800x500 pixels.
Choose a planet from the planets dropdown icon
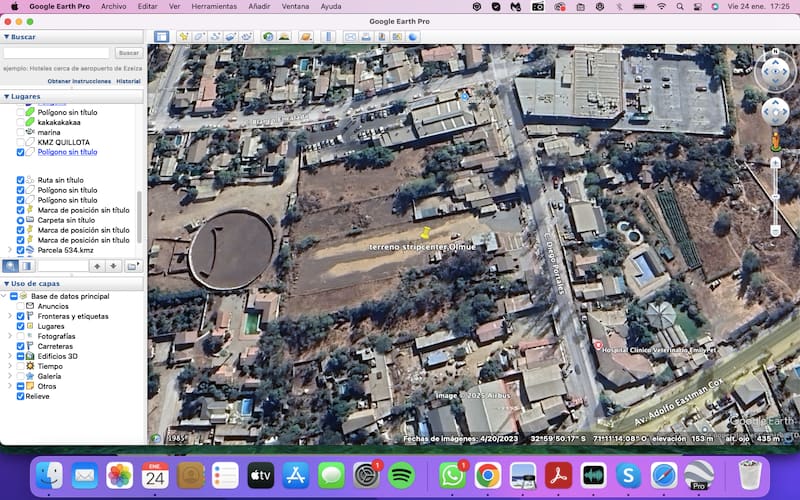pos(306,37)
